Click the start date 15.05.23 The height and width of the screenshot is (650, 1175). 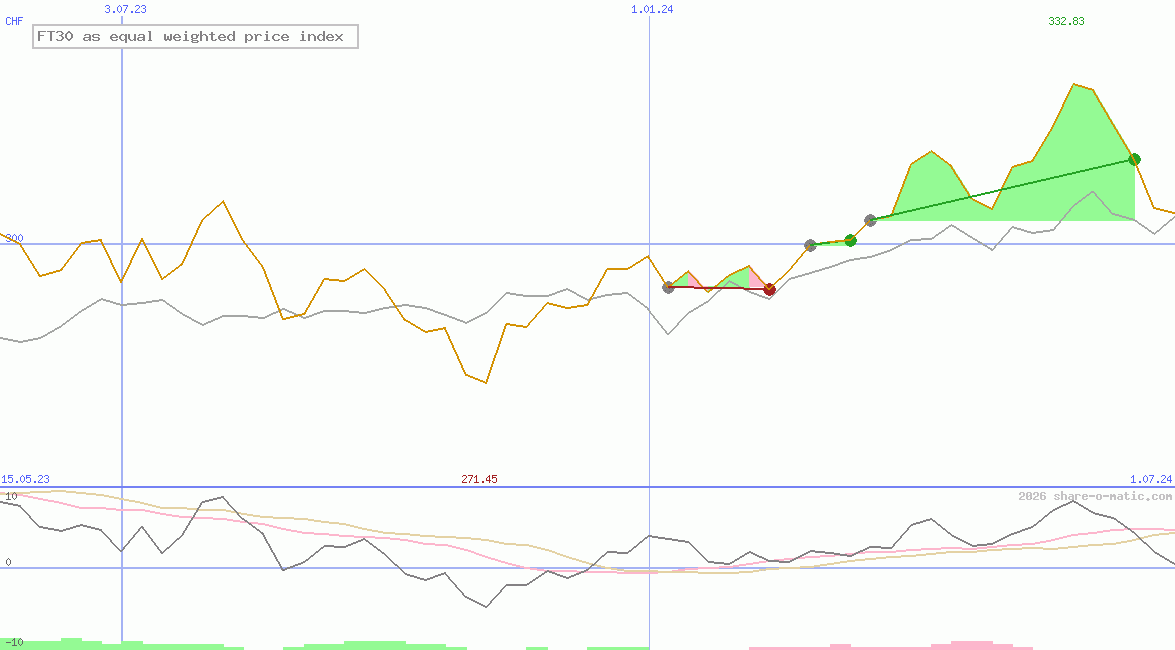point(25,479)
